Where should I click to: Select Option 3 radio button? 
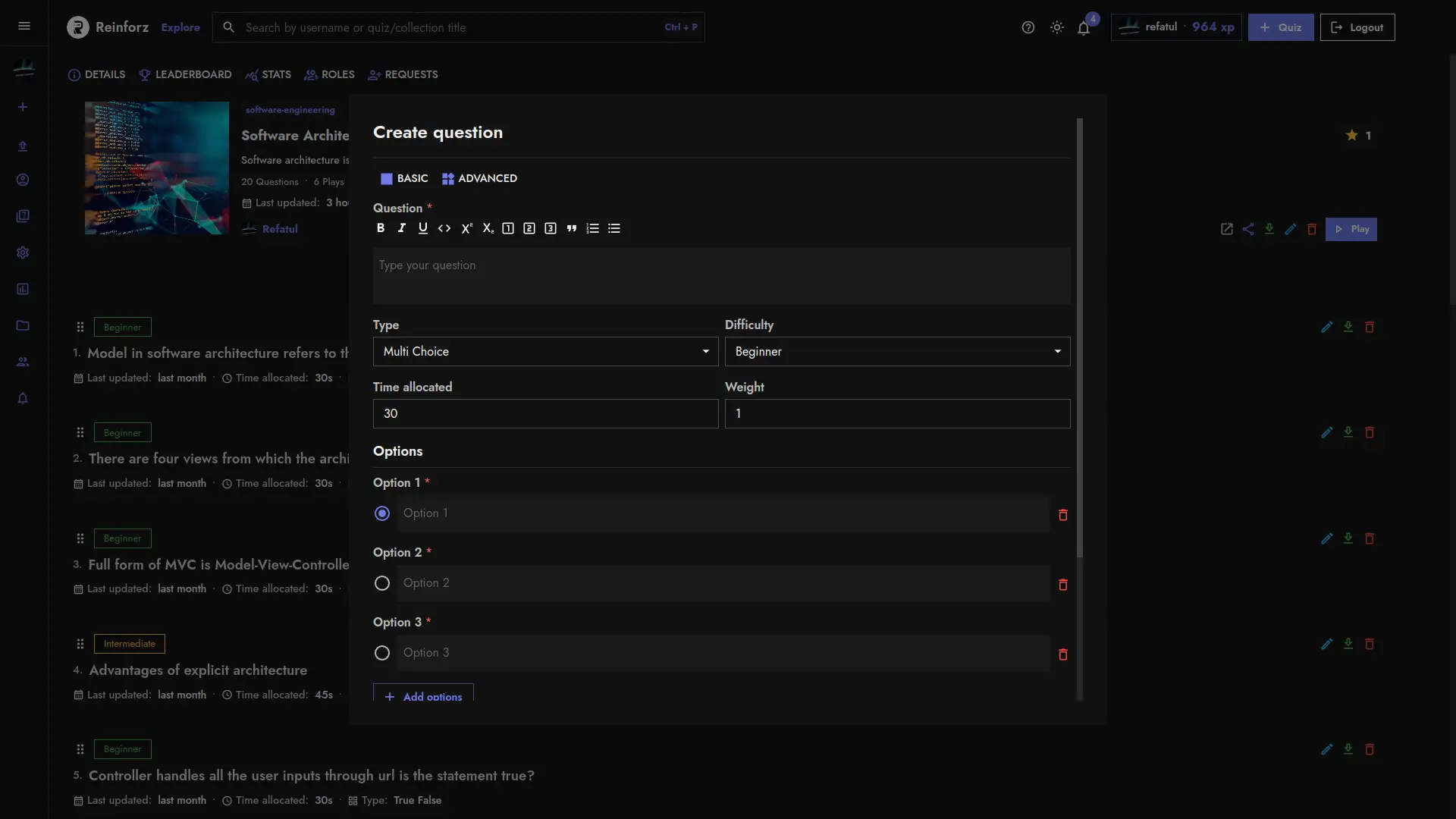pyautogui.click(x=382, y=653)
